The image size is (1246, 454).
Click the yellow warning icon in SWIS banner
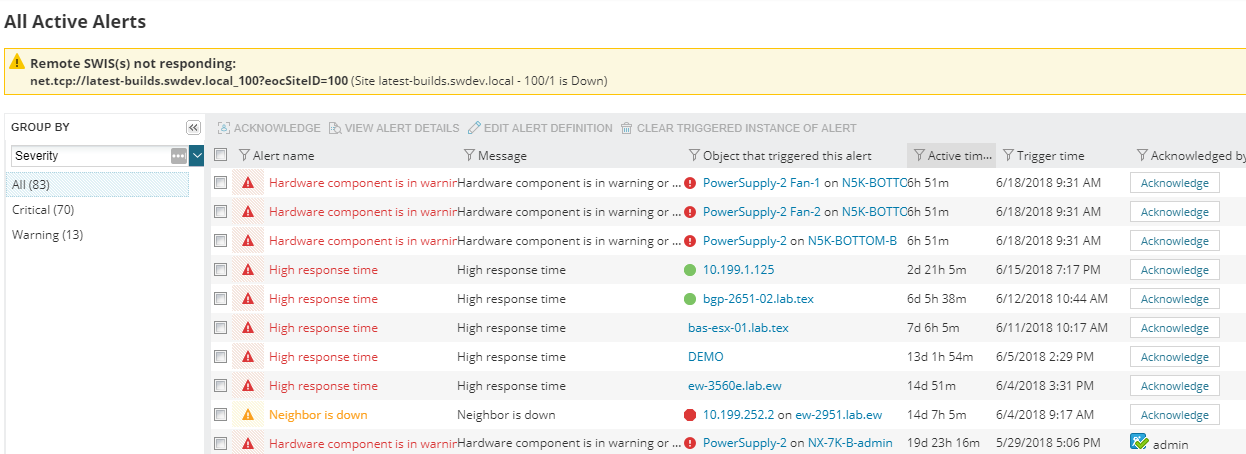pos(19,62)
